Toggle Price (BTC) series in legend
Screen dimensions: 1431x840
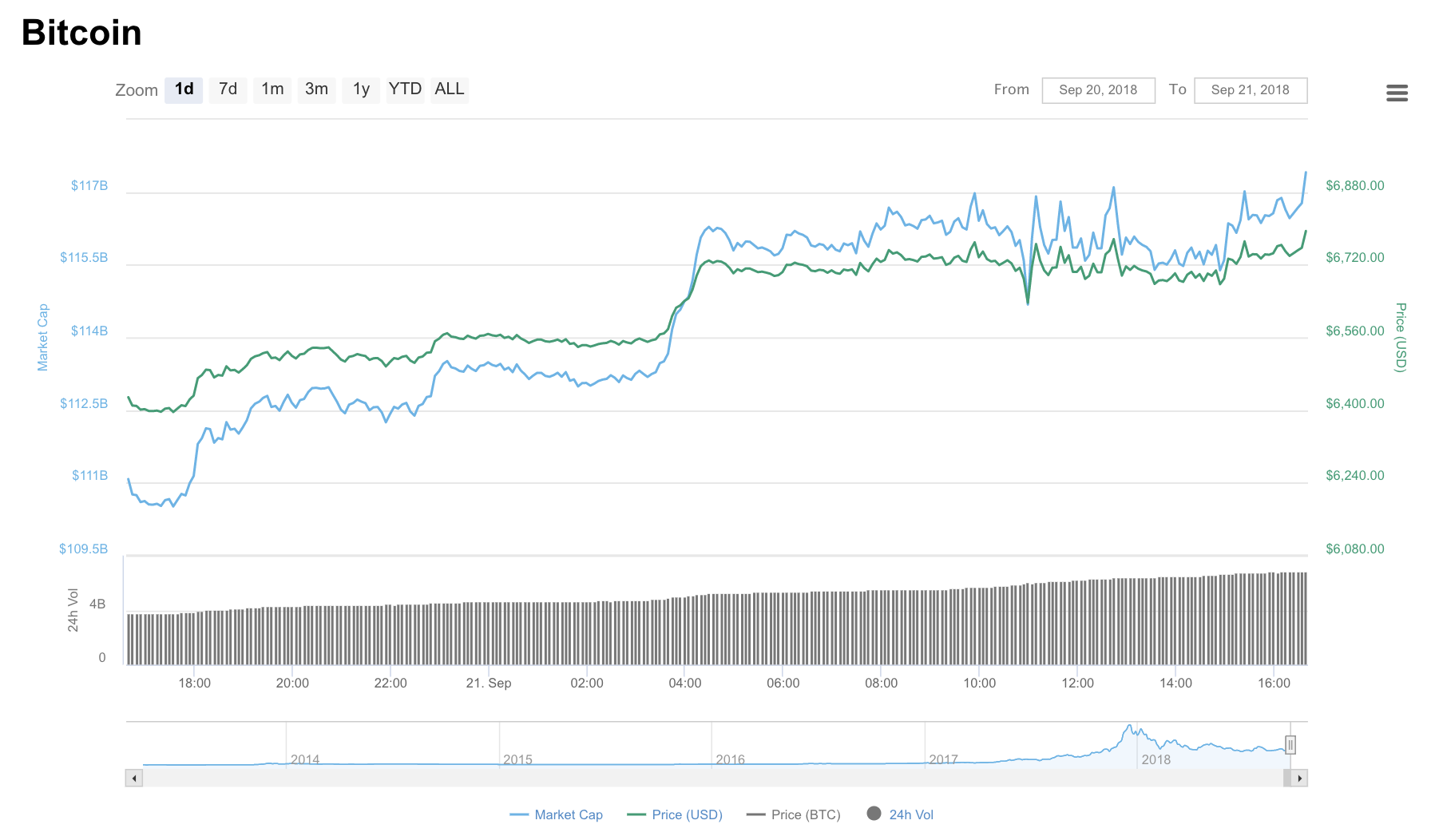click(x=794, y=814)
